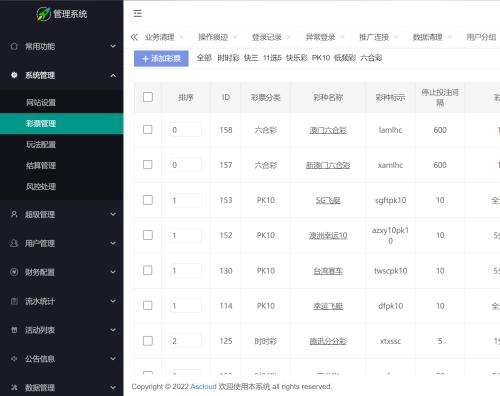Viewport: 500px width, 396px height.
Task: Filter by 快乐彩 category
Action: tap(297, 58)
